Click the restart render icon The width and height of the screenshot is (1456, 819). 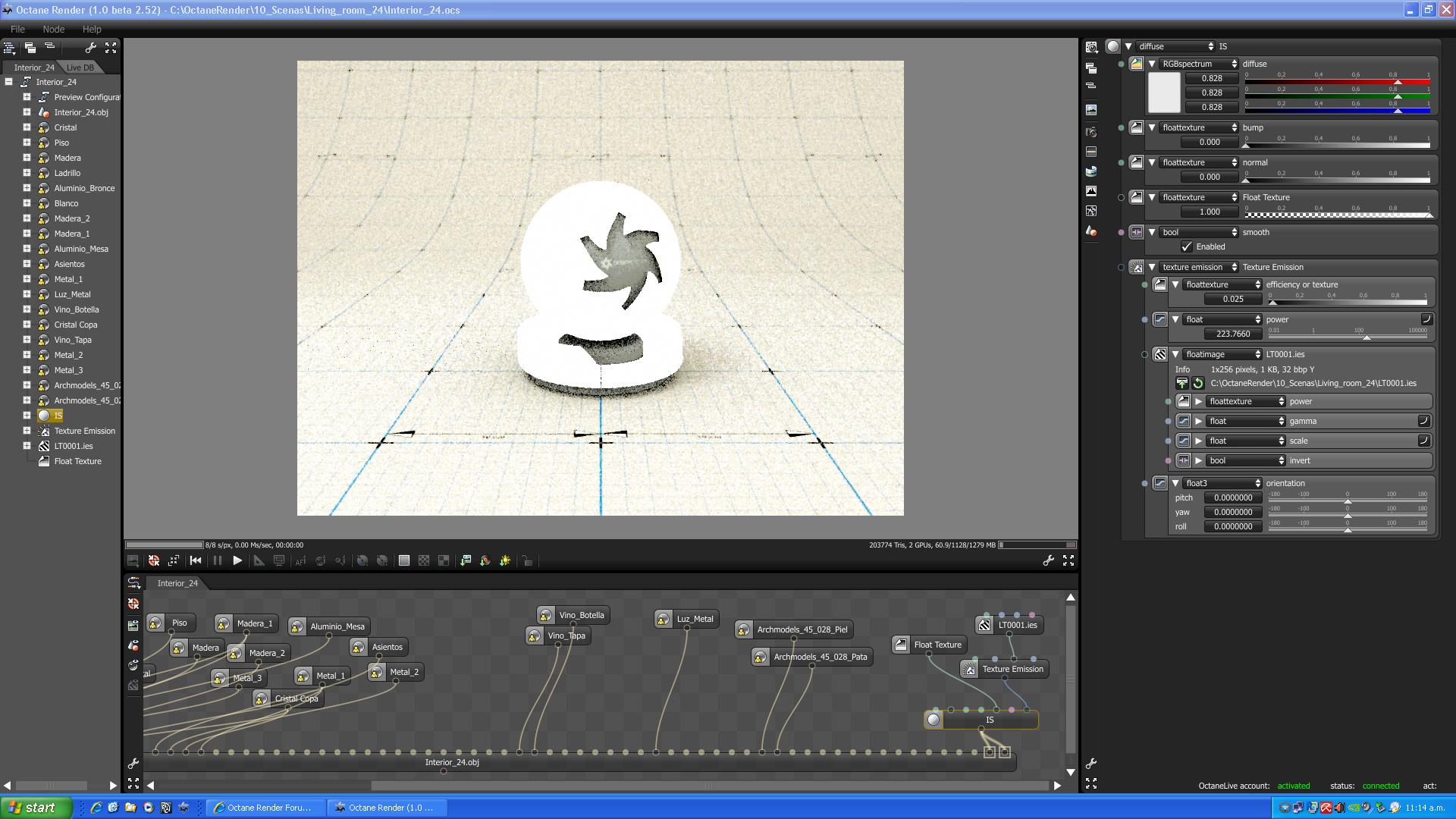(x=196, y=560)
